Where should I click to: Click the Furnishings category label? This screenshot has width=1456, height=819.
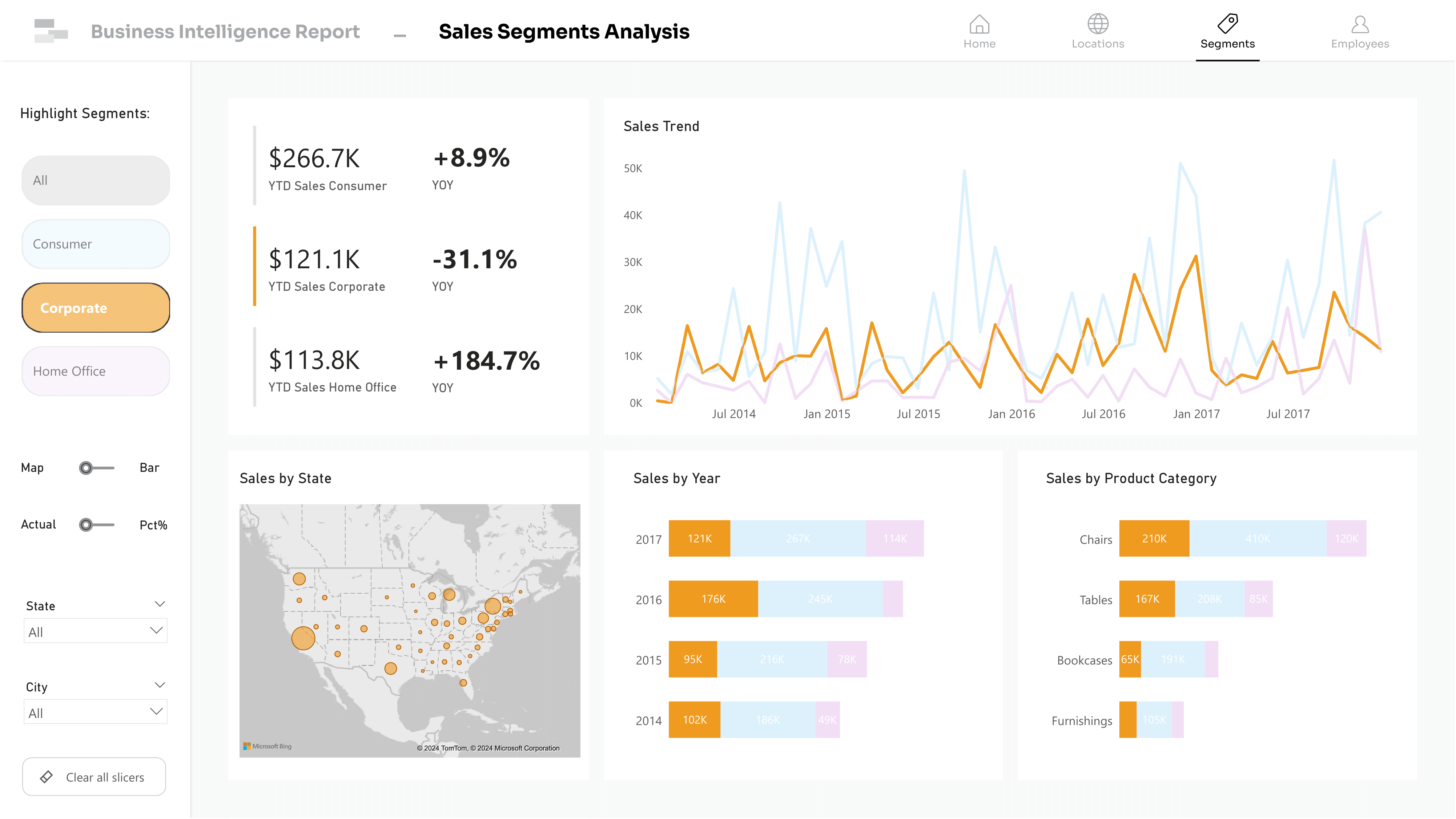[1082, 721]
